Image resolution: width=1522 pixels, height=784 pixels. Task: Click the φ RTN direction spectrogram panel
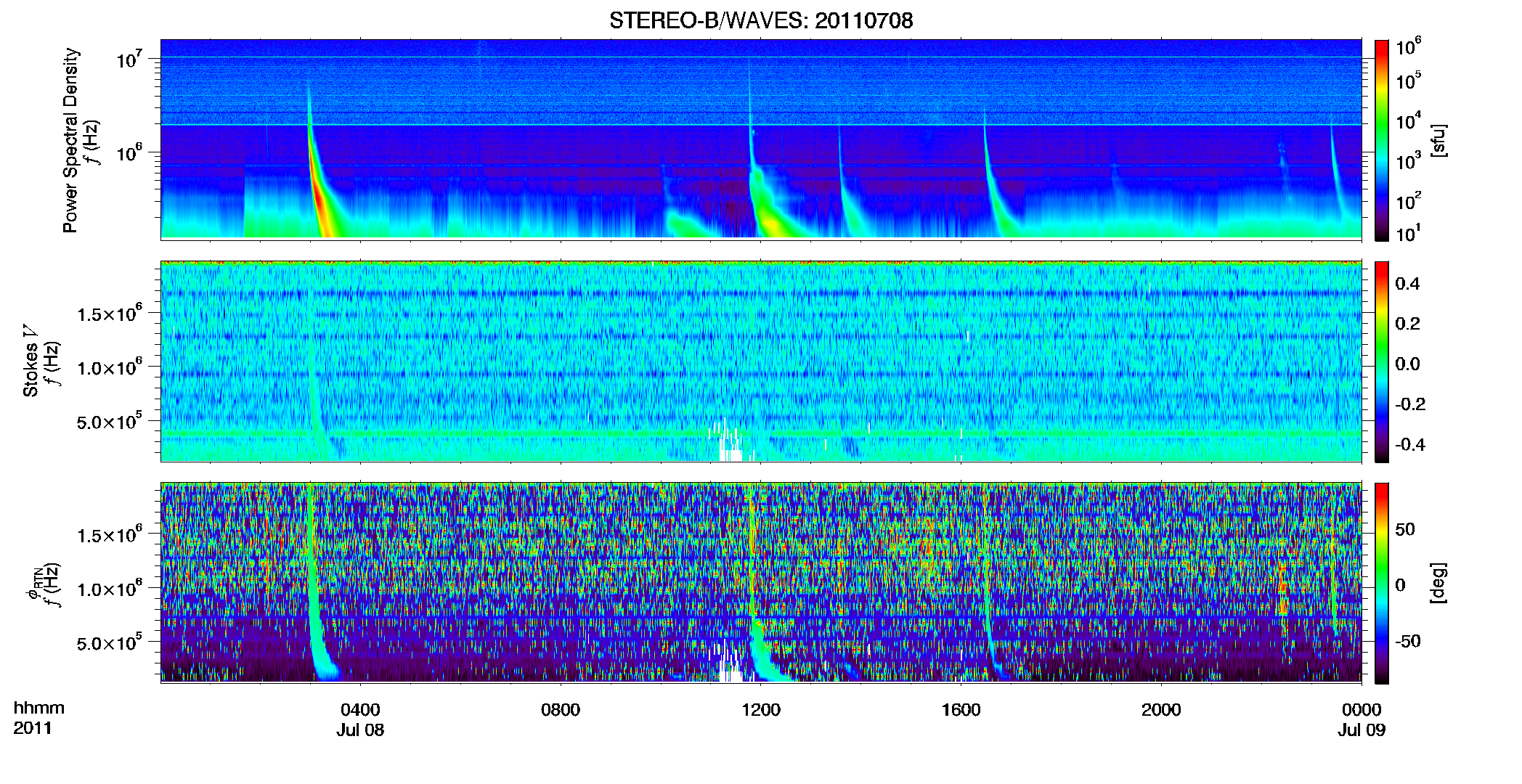click(x=761, y=583)
